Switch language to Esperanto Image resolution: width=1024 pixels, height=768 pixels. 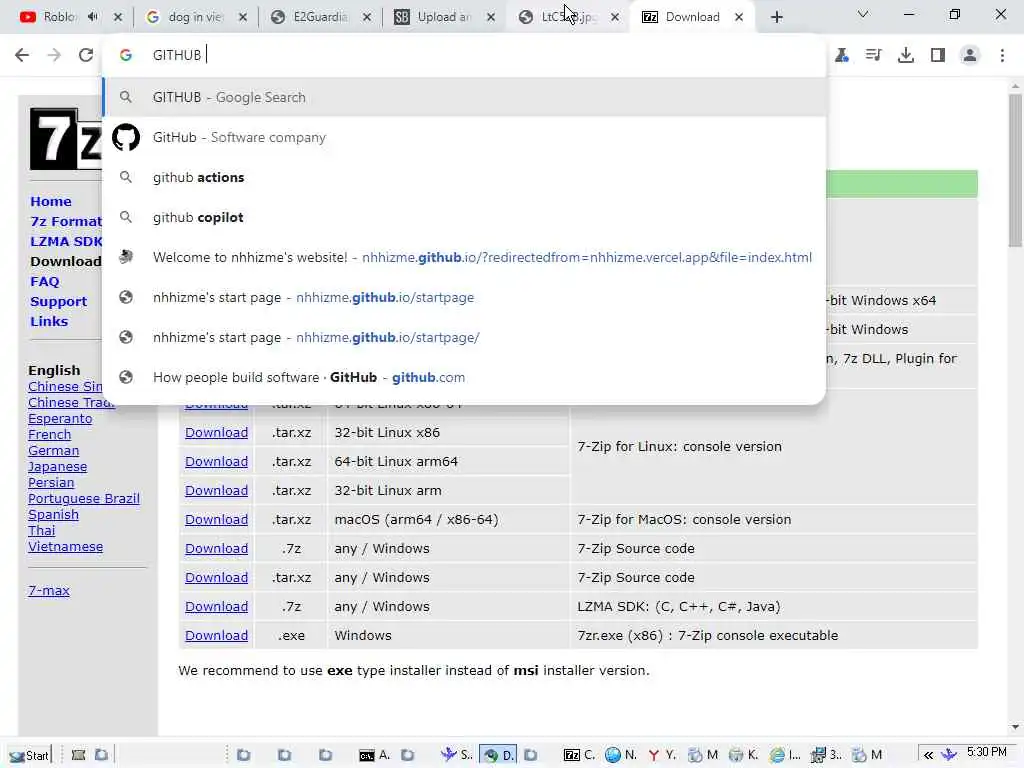click(x=60, y=419)
